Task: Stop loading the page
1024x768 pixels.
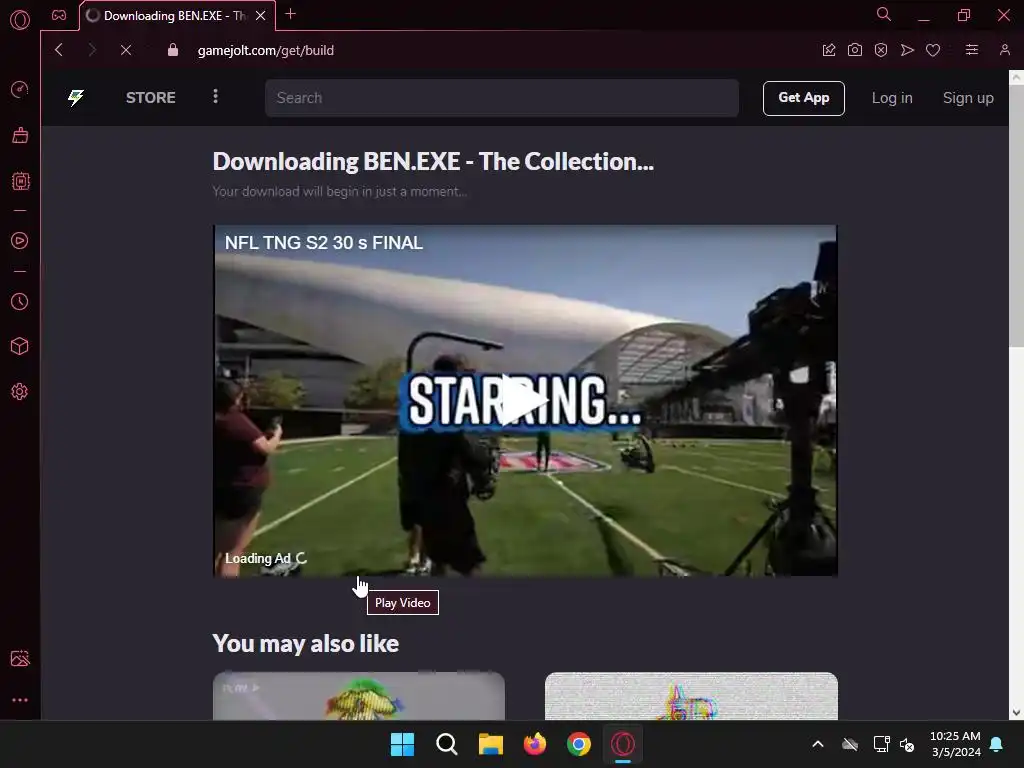Action: [126, 50]
